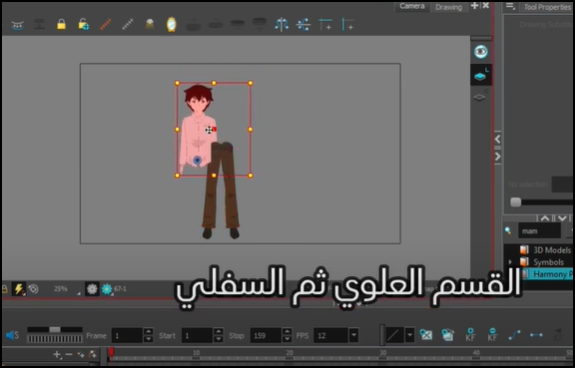Click the Start frame field

pyautogui.click(x=197, y=335)
